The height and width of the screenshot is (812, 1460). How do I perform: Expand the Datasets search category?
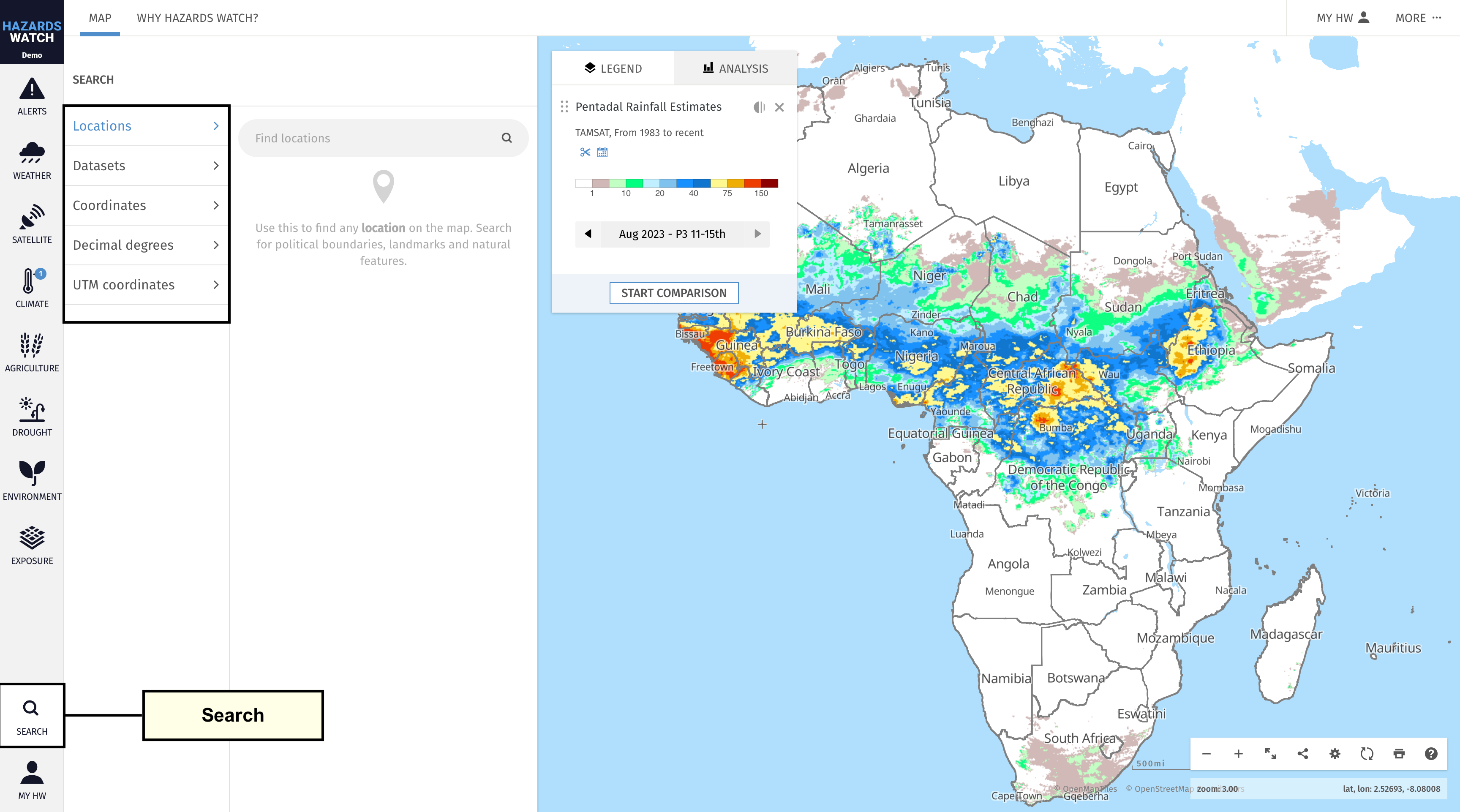[x=146, y=166]
